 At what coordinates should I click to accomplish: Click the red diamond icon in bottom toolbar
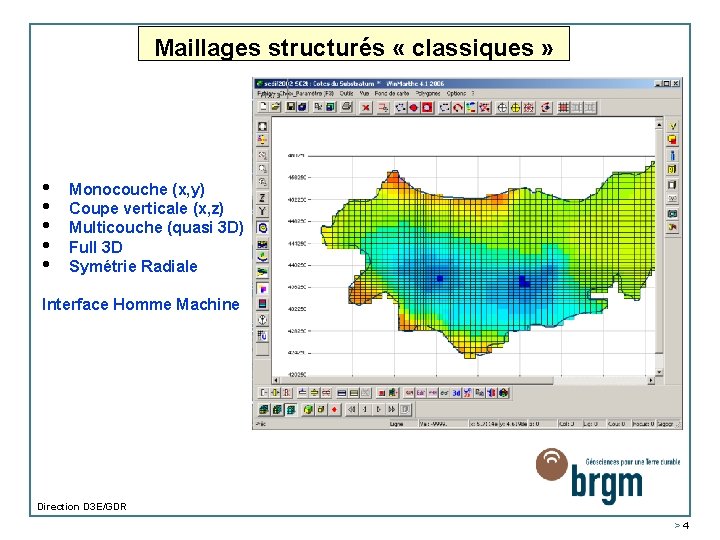pyautogui.click(x=334, y=410)
